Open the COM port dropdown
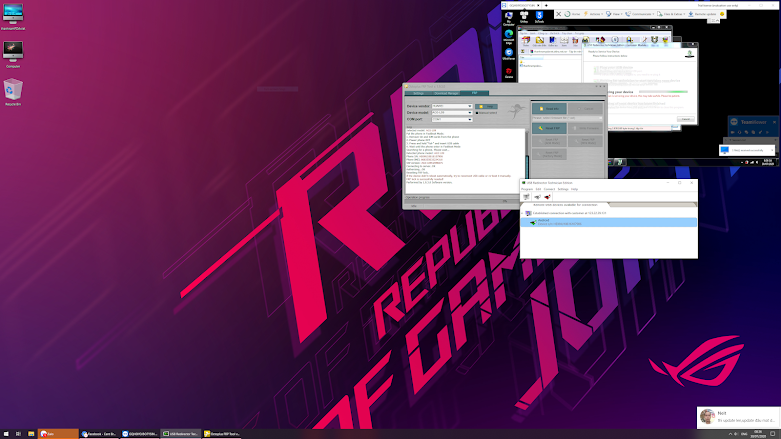The height and width of the screenshot is (439, 781). (x=452, y=119)
